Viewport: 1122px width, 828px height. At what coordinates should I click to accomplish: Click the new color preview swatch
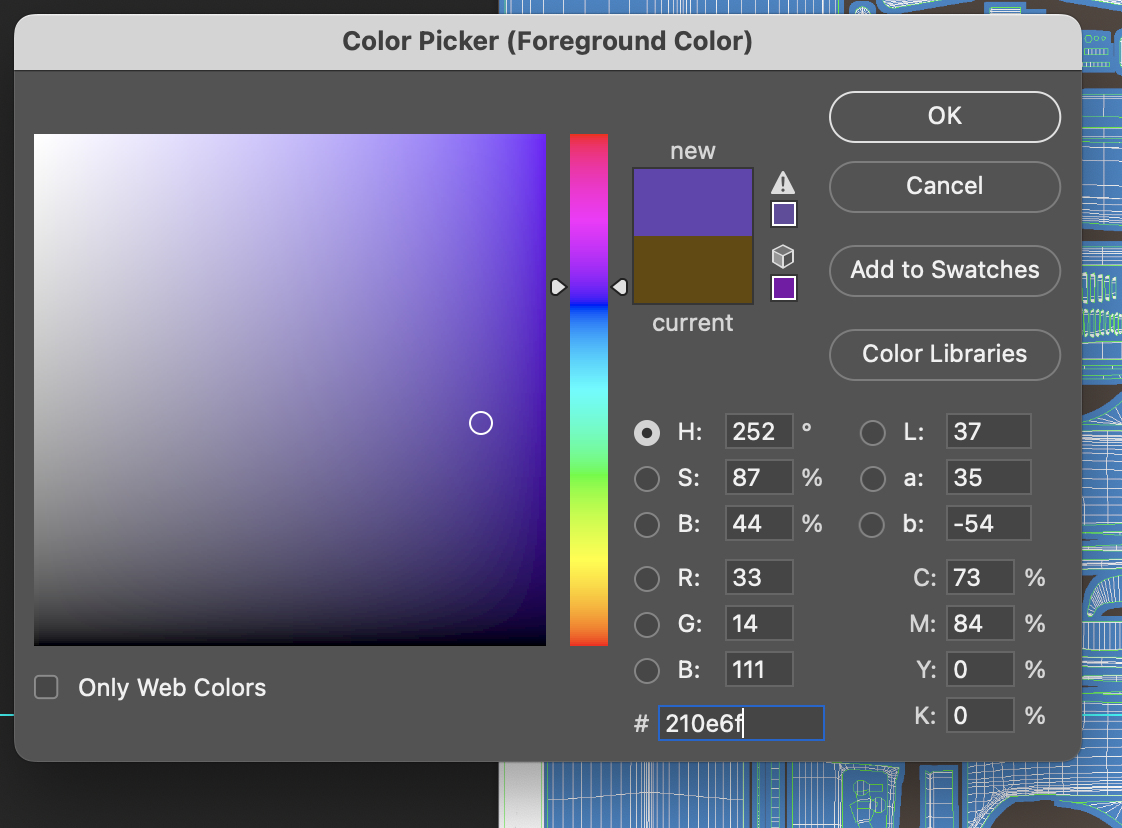pyautogui.click(x=693, y=203)
